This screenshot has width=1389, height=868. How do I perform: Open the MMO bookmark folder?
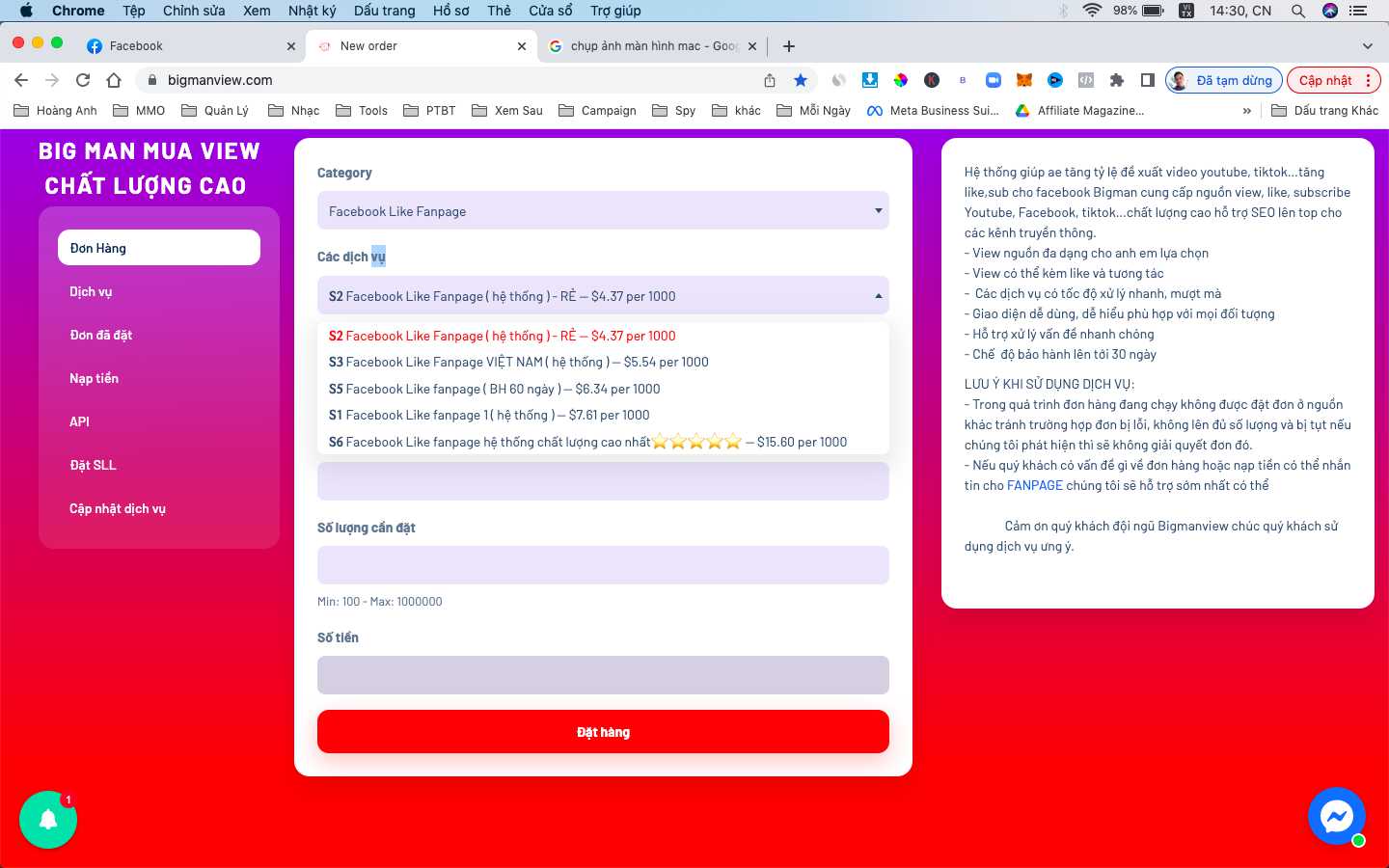[139, 111]
